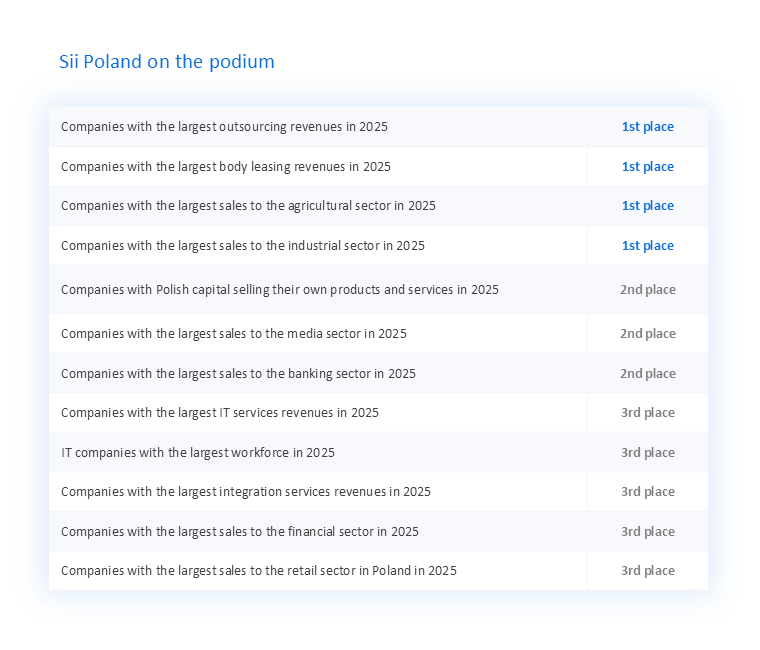Select the agricultural sector sales row
Viewport: 760px width, 650px height.
tap(378, 206)
